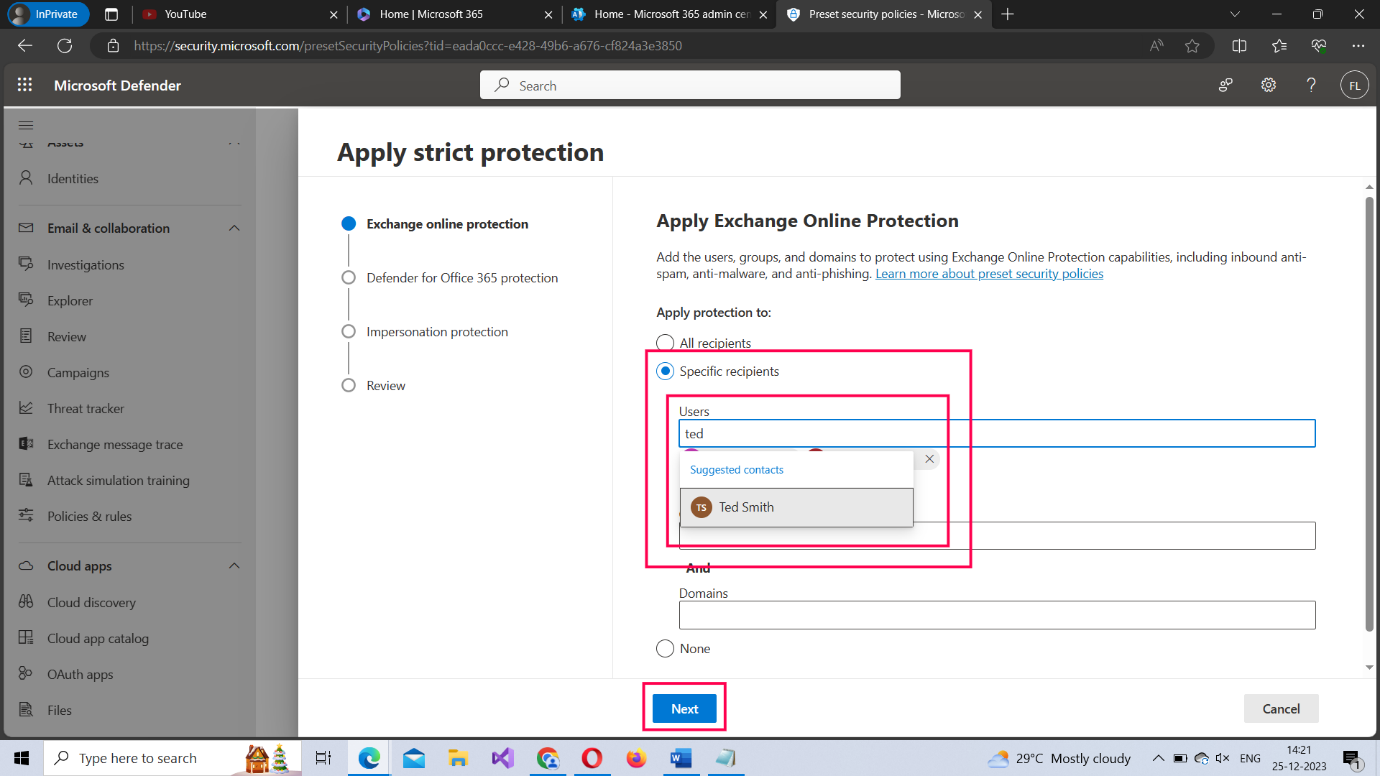
Task: Toggle the navigation hamburger menu
Action: pos(26,125)
